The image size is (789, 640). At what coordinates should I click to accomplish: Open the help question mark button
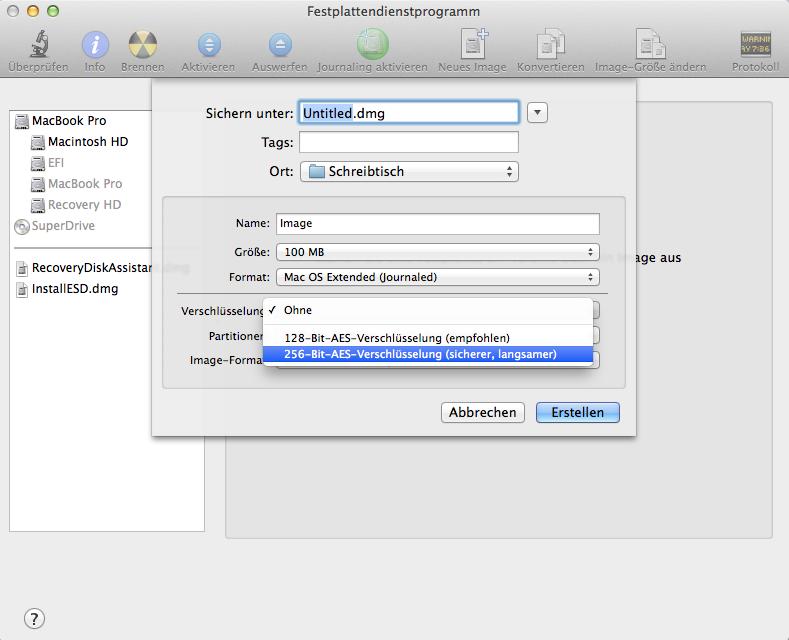point(34,618)
